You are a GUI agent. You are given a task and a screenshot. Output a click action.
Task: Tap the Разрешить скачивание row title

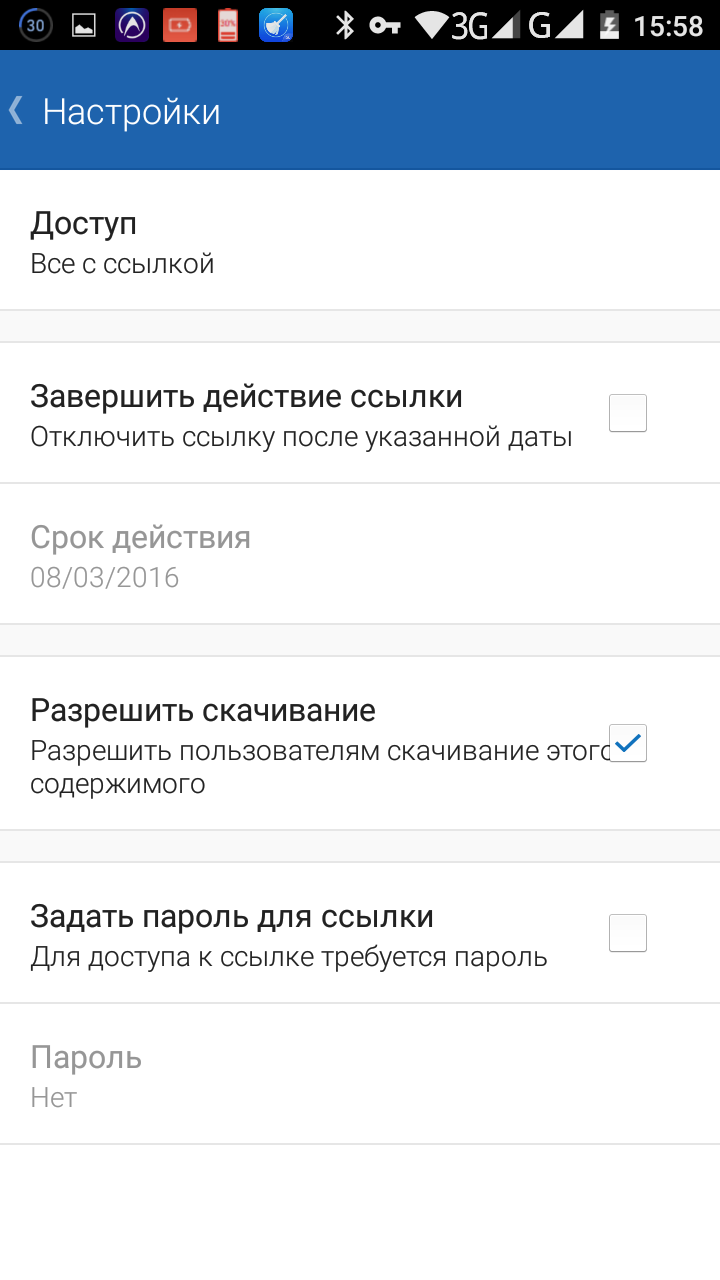pos(203,710)
